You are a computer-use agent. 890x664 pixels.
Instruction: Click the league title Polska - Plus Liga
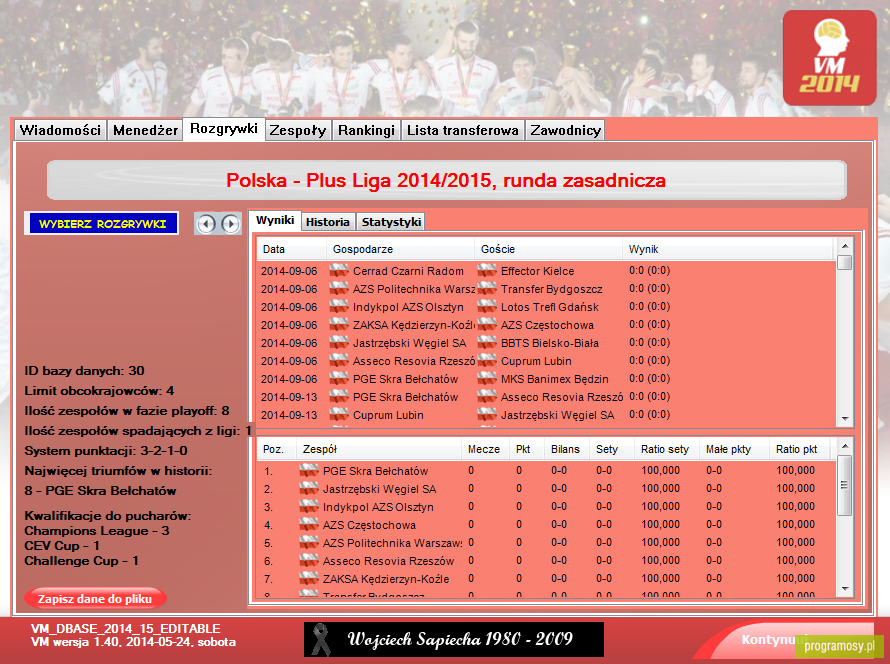(x=446, y=180)
